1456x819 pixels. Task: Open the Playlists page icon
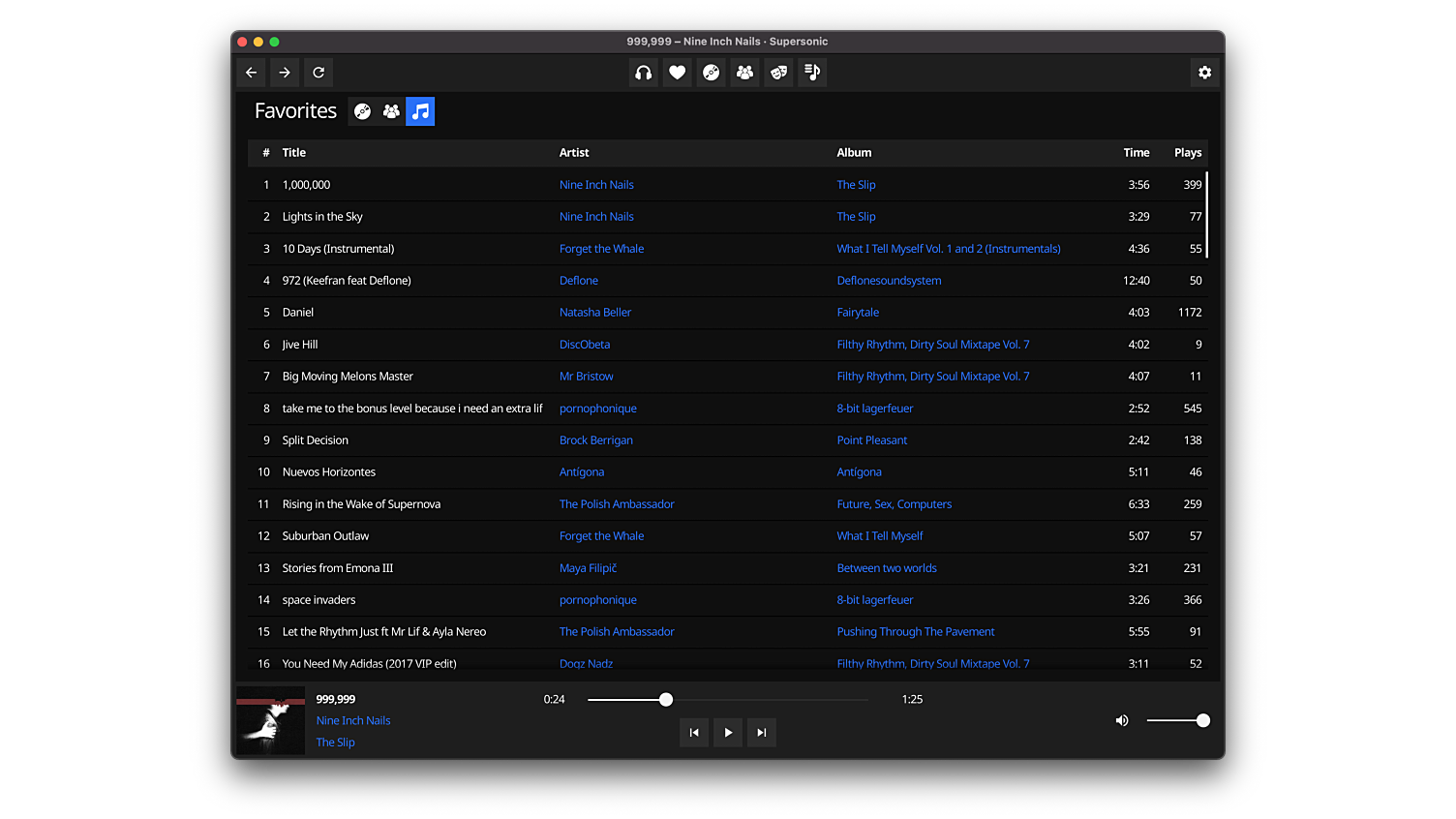click(812, 73)
